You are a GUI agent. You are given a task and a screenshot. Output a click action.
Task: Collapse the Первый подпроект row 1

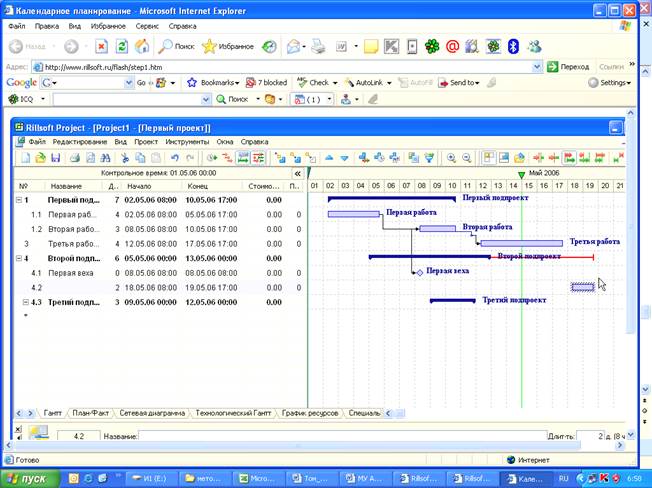tap(19, 200)
